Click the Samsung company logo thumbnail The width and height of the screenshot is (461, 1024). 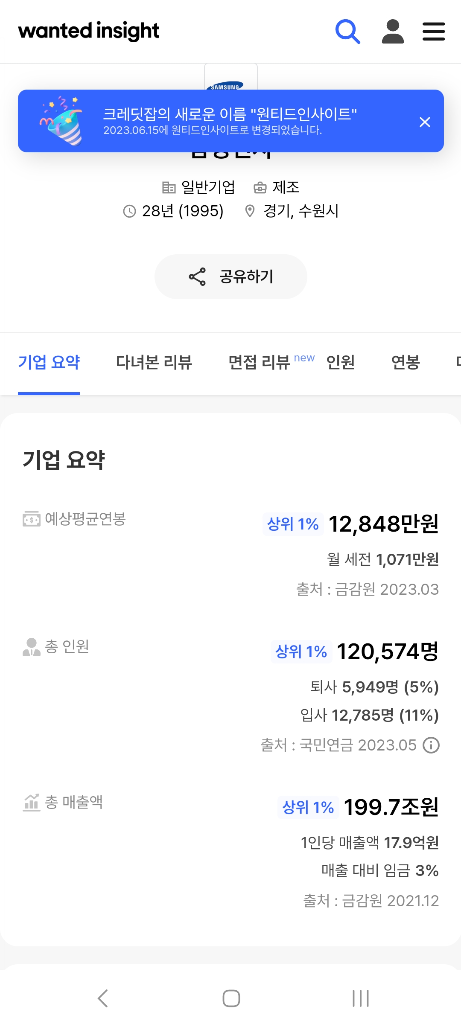[x=230, y=77]
